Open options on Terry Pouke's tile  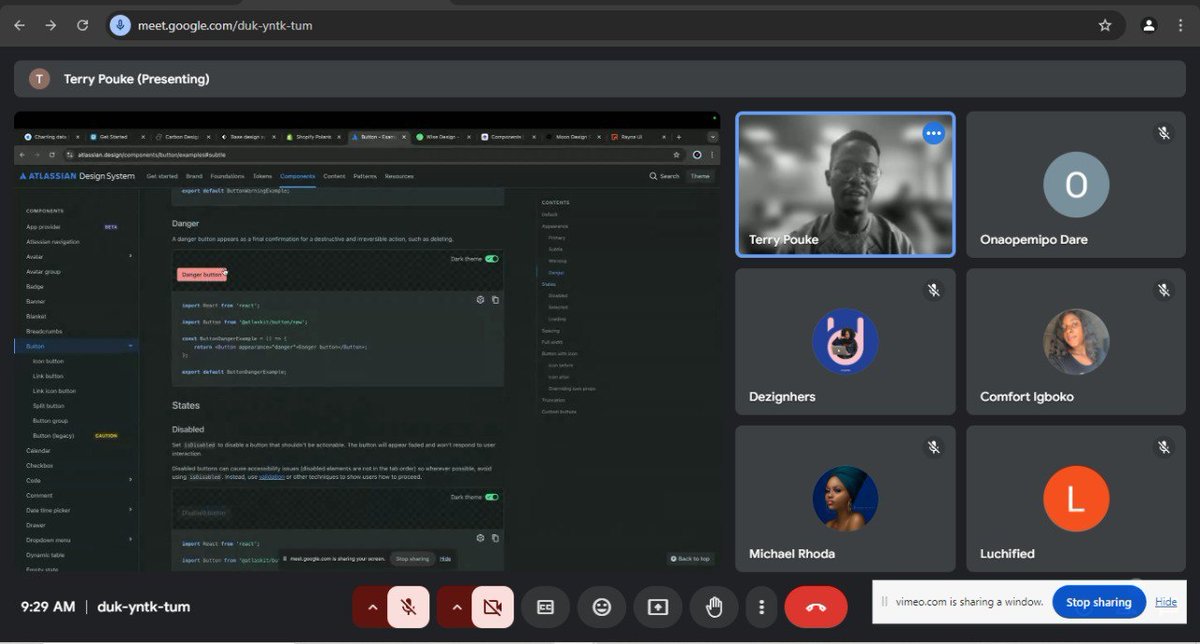pos(934,133)
